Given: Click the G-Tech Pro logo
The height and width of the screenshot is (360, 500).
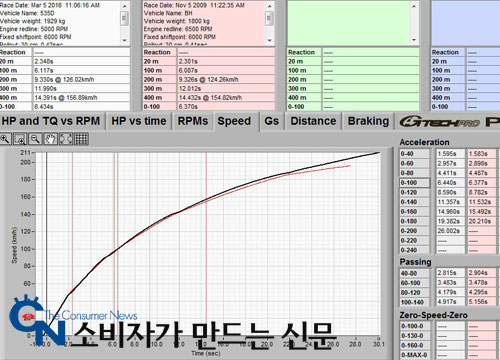Looking at the screenshot, I should coord(440,122).
